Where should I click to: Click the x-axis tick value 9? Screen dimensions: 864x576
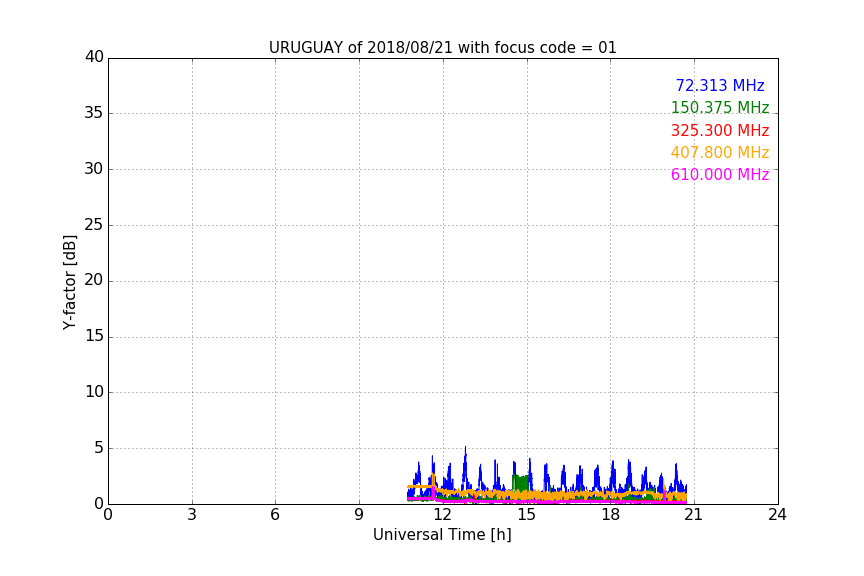[x=359, y=515]
